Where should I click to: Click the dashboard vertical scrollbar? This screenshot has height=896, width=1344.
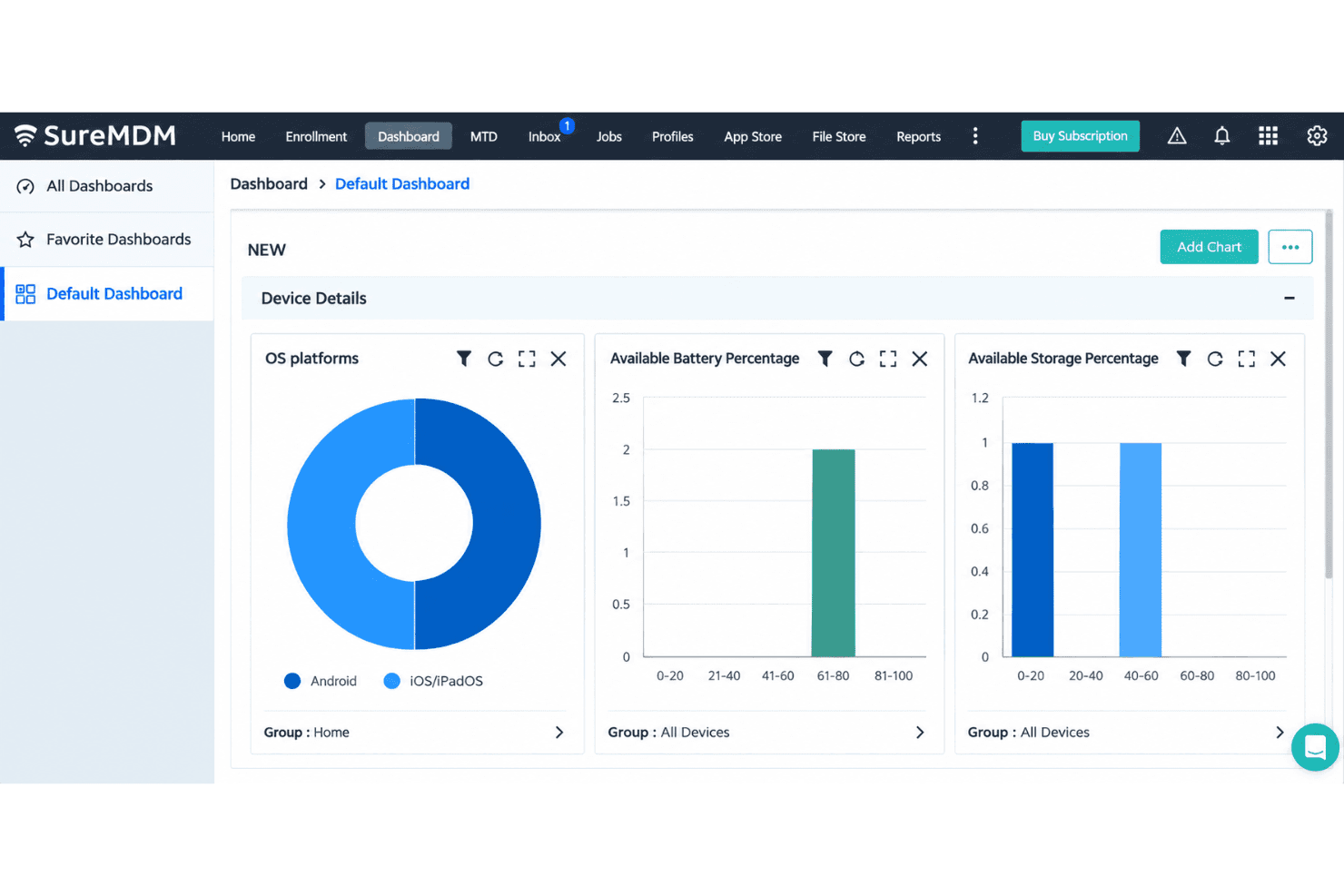coord(1329,395)
